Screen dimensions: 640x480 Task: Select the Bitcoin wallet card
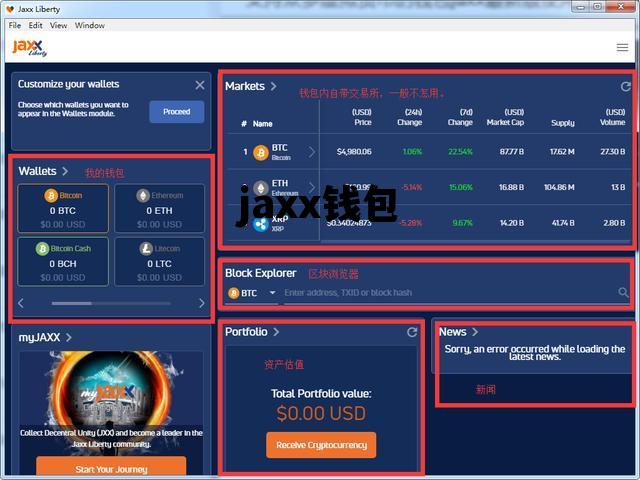63,209
